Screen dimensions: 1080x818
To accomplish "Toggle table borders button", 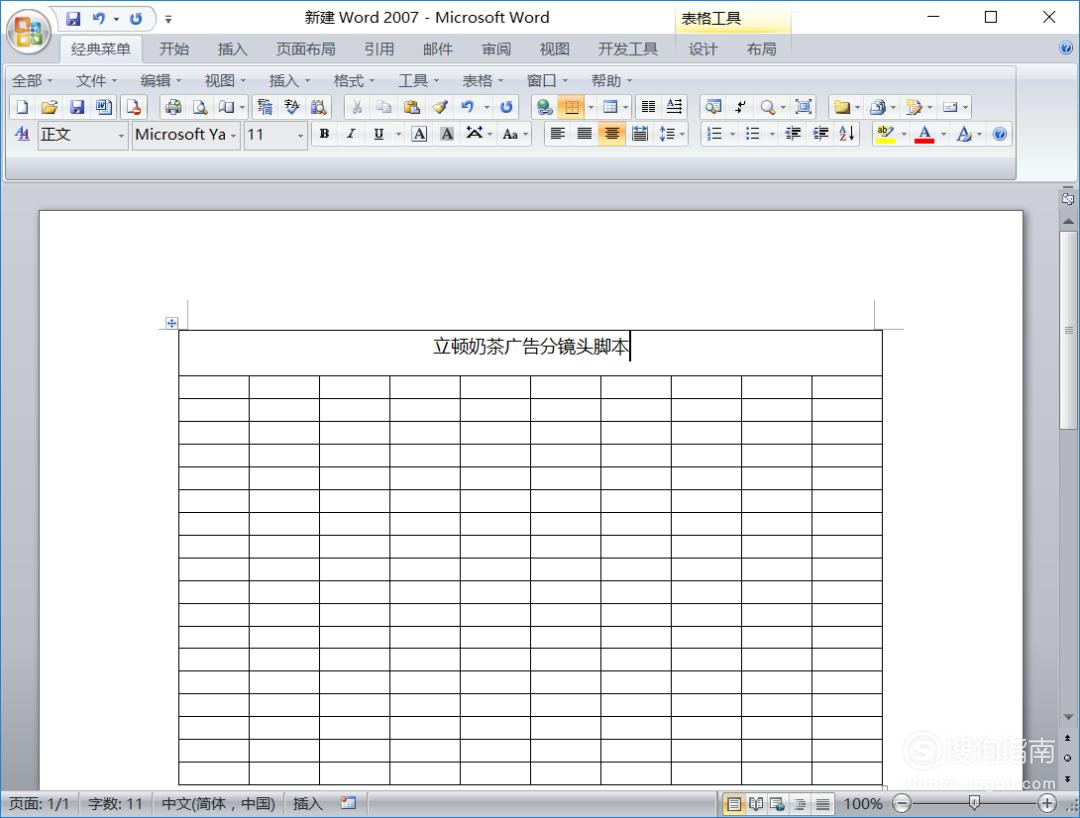I will (572, 107).
